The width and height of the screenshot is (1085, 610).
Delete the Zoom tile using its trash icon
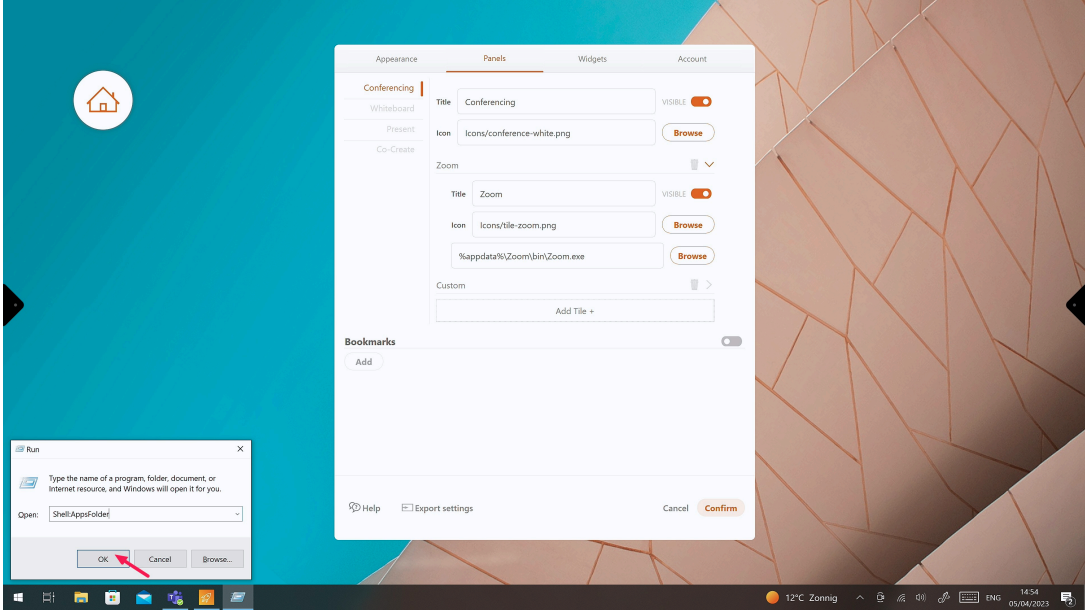pos(694,165)
